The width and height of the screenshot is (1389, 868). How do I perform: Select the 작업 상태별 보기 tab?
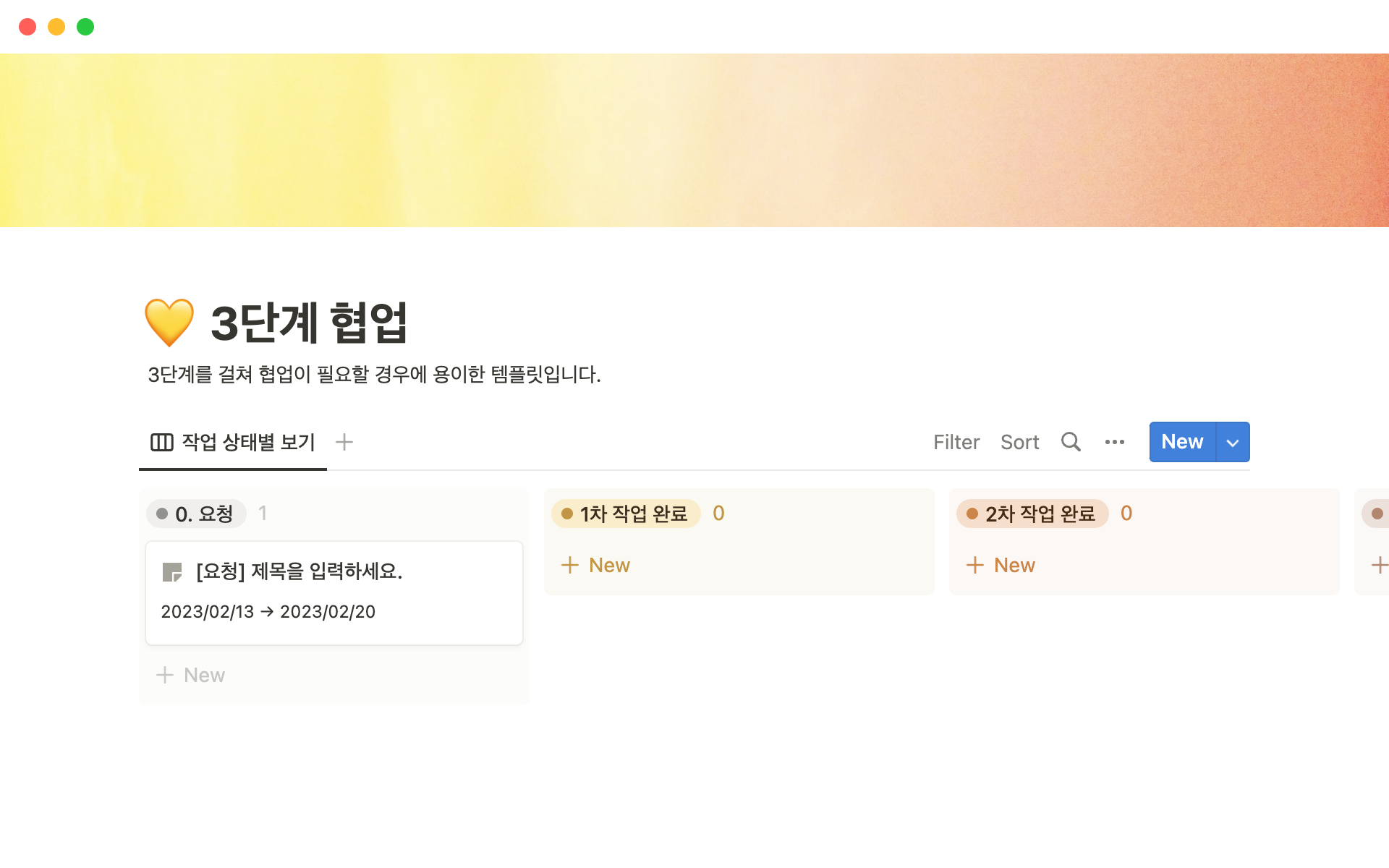[248, 442]
